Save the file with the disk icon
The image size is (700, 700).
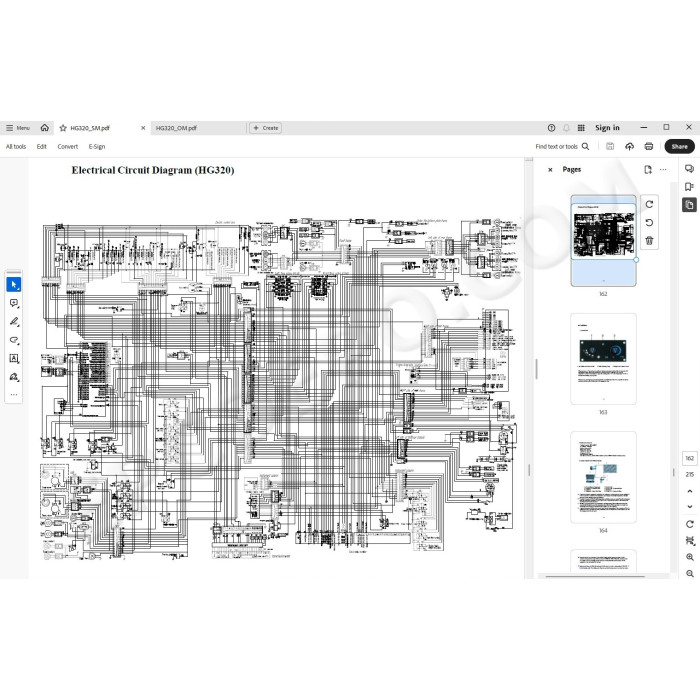(x=610, y=146)
